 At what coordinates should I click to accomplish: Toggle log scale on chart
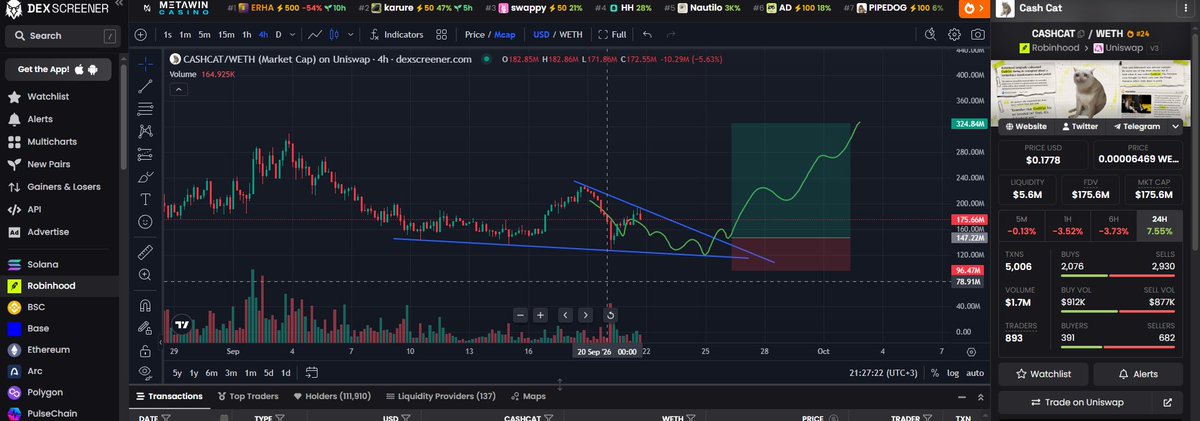pos(953,372)
